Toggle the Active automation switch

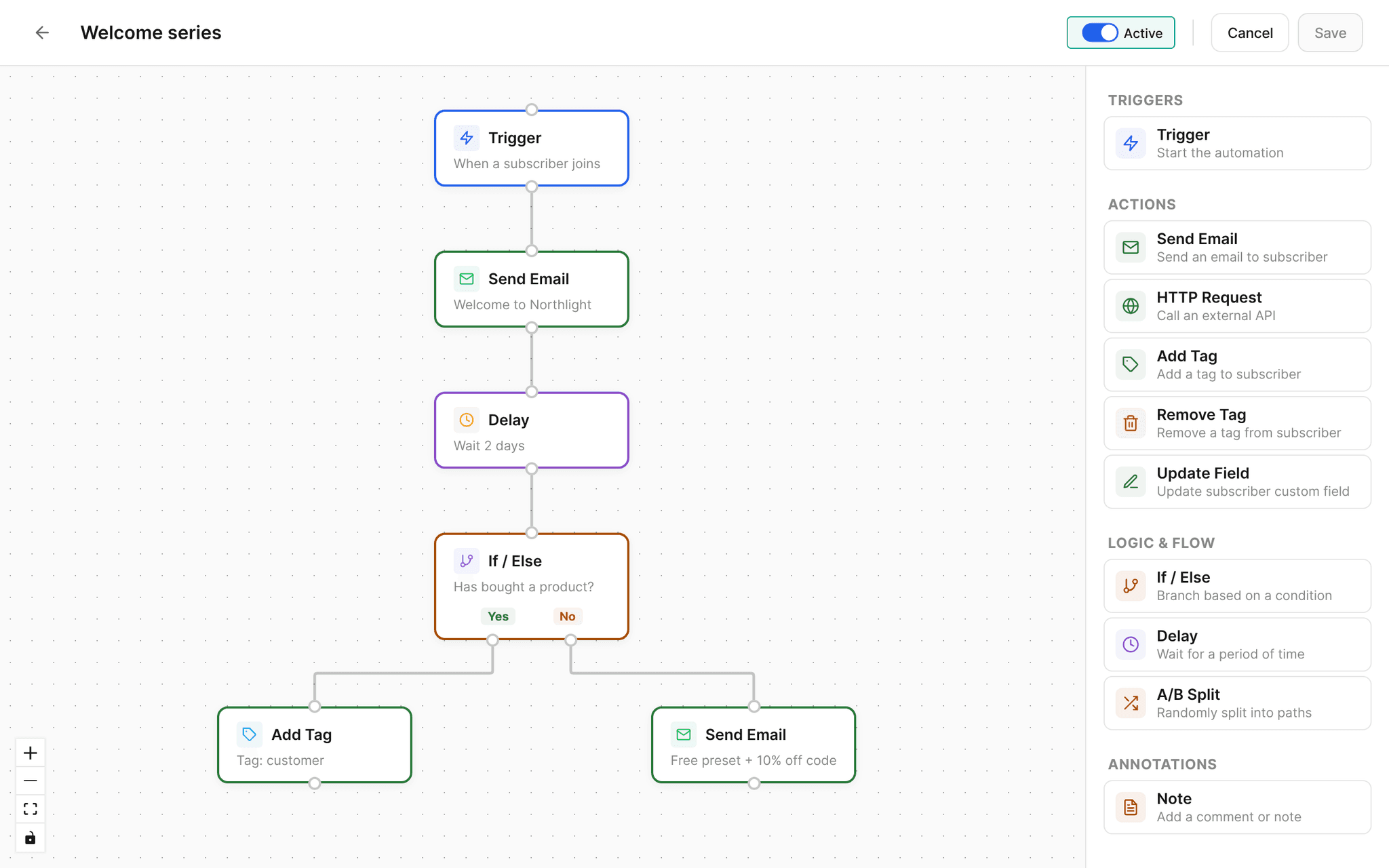1099,33
